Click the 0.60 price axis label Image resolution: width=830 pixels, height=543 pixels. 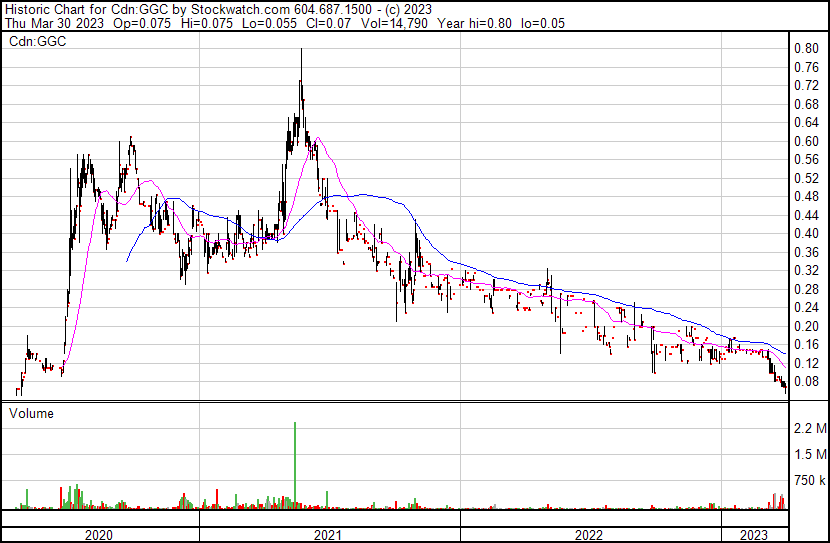[x=806, y=141]
